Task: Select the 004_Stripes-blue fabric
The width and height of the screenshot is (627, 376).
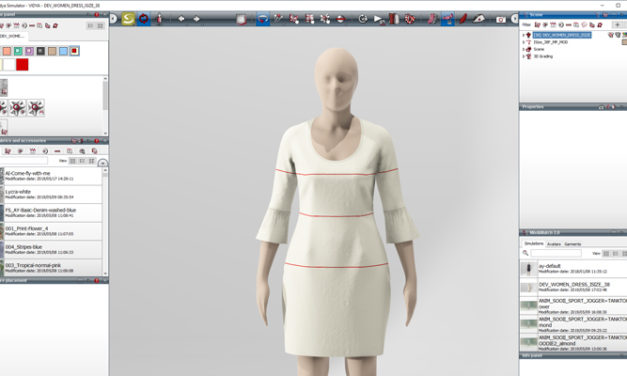Action: tap(51, 249)
